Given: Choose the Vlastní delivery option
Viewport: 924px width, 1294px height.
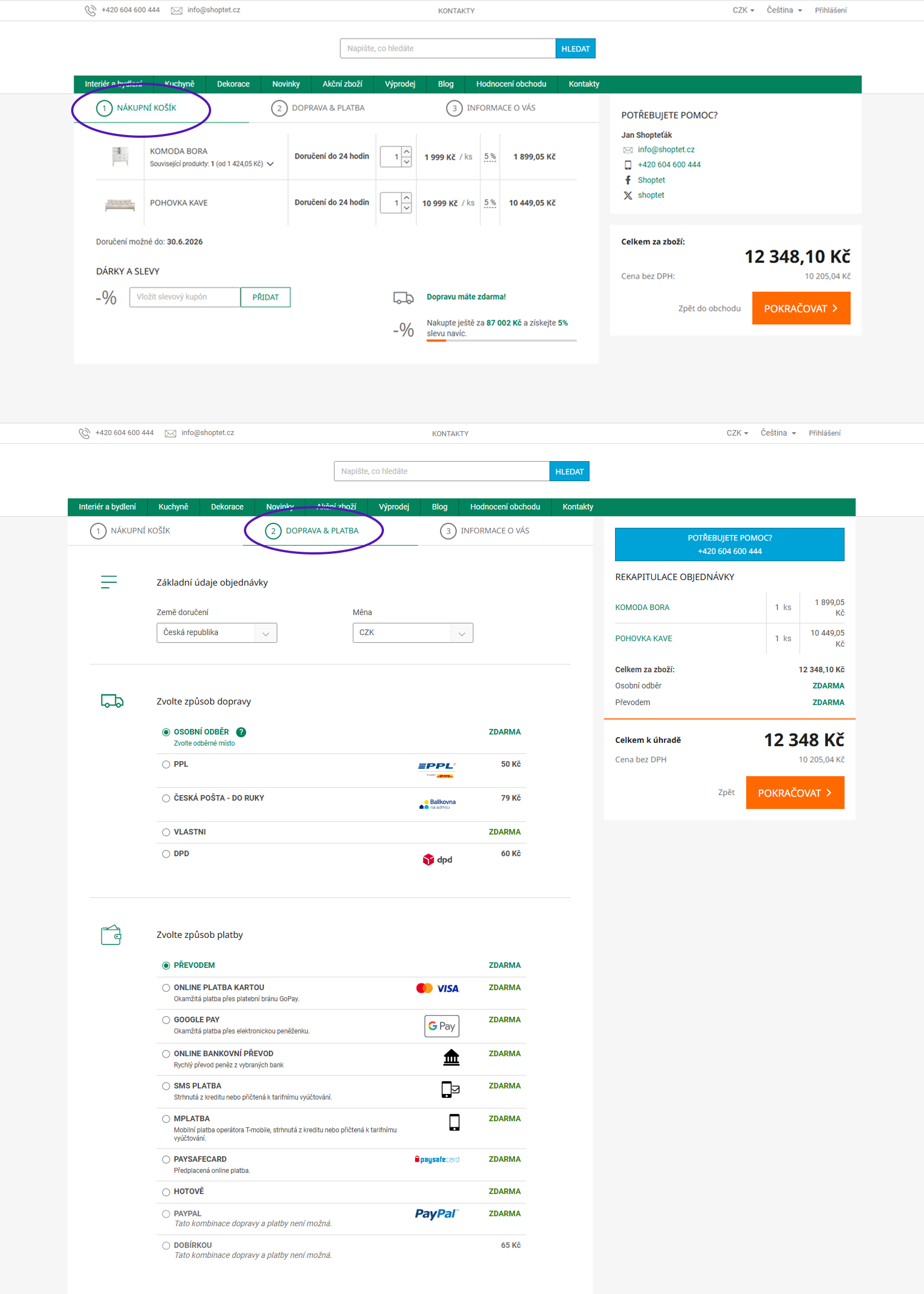Looking at the screenshot, I should point(166,832).
